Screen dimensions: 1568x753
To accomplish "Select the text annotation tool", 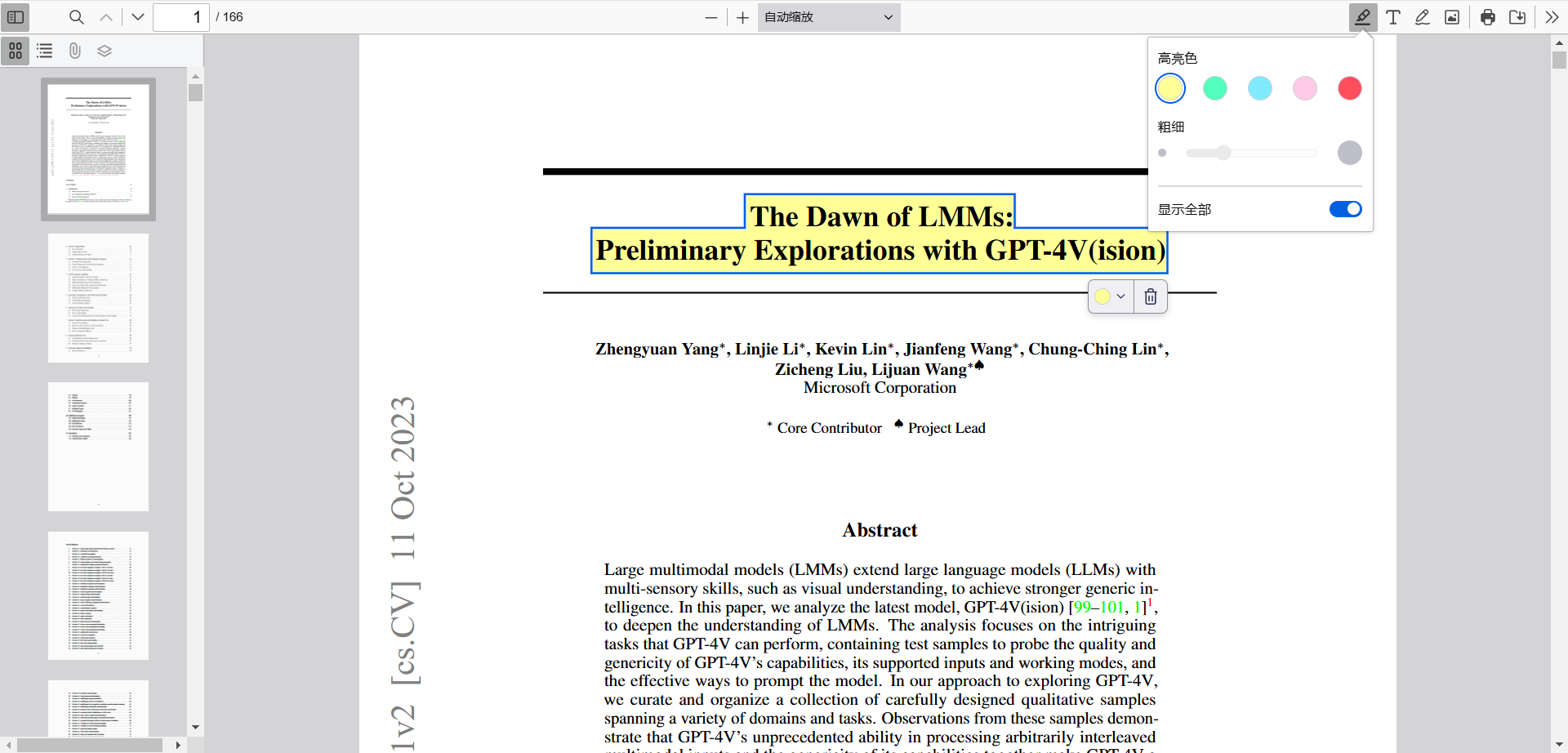I will [x=1393, y=17].
